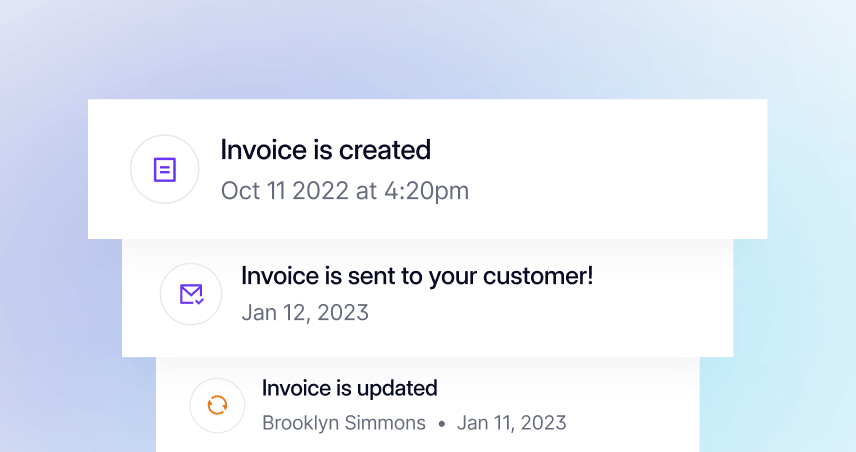Click the "Oct 11 2022 at 4:20pm" timestamp
Viewport: 856px width, 452px height.
click(x=344, y=190)
